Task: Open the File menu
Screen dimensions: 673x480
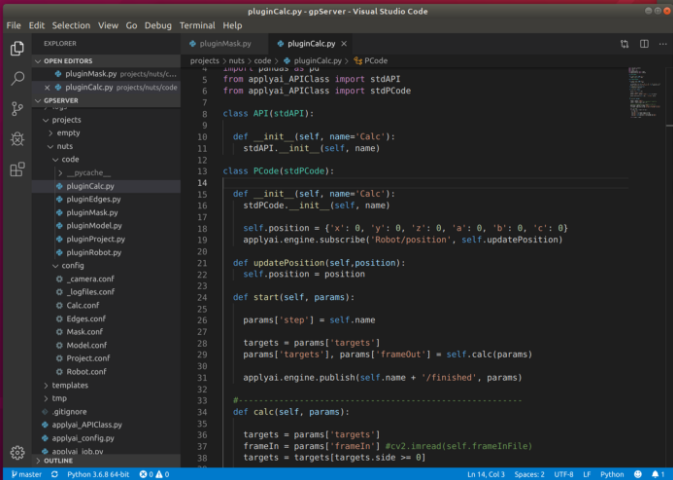Action: 14,26
